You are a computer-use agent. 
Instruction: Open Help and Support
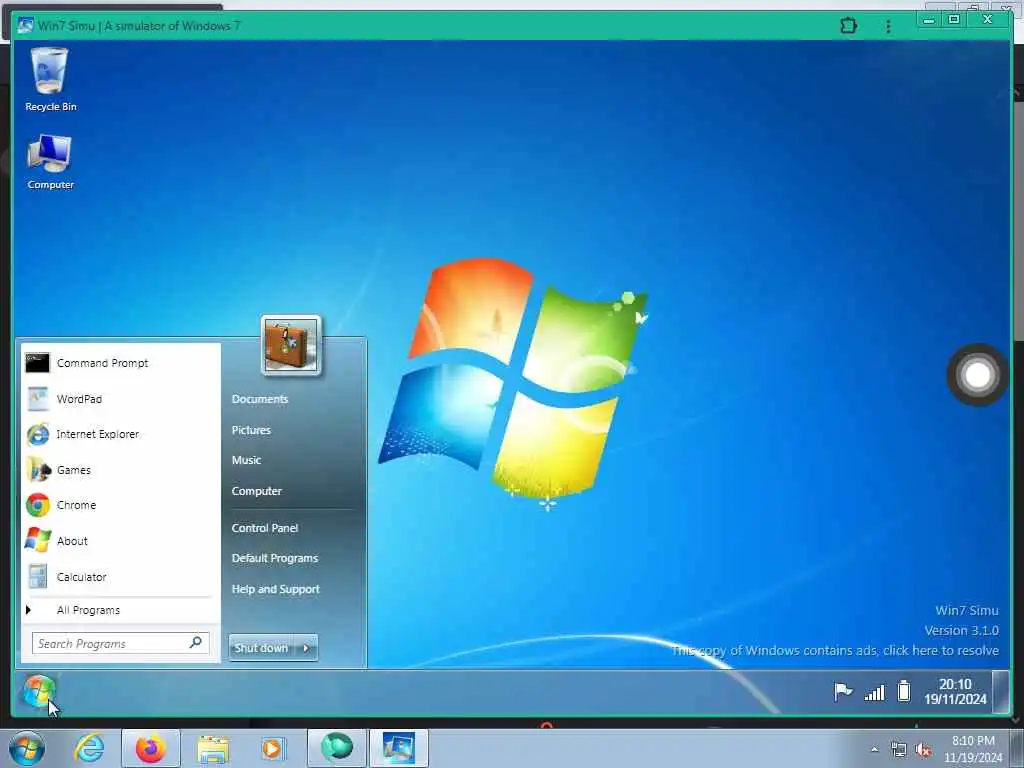[x=276, y=589]
